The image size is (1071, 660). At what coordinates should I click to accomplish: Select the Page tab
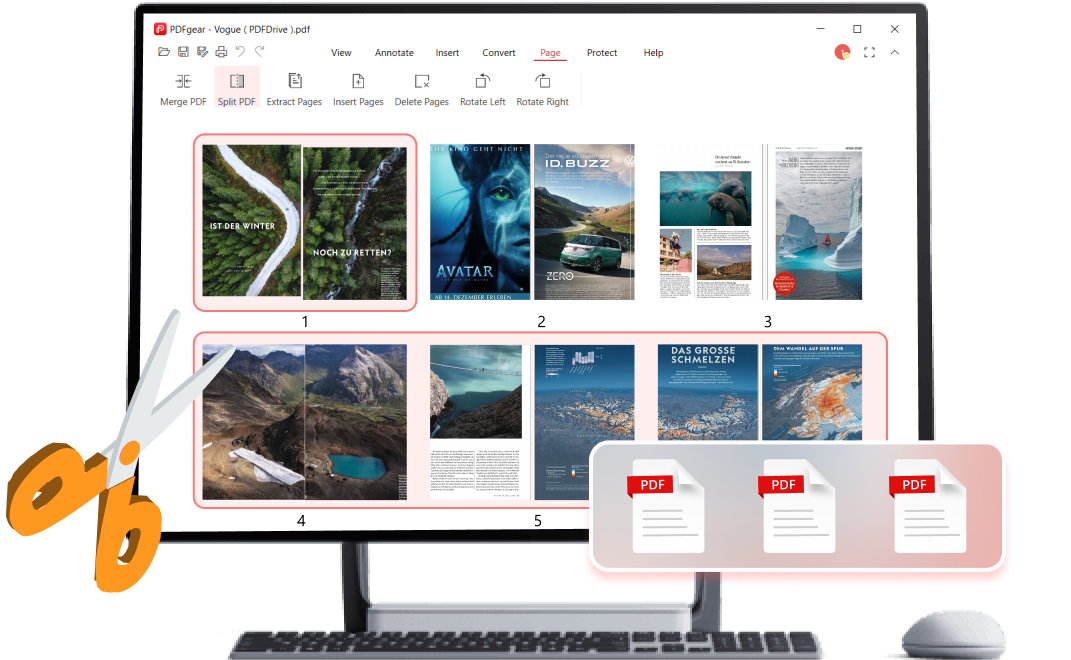(x=551, y=53)
